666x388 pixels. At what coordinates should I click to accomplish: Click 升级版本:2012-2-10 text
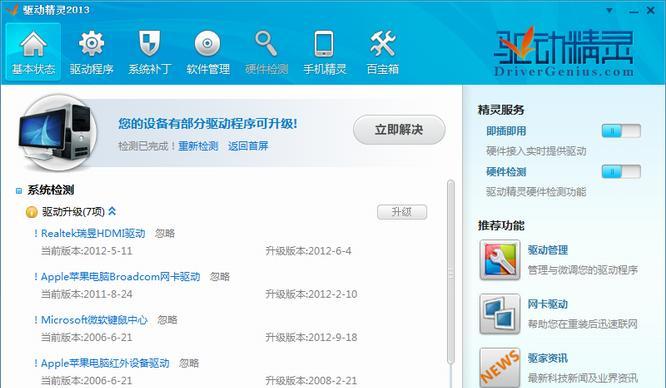pyautogui.click(x=311, y=295)
